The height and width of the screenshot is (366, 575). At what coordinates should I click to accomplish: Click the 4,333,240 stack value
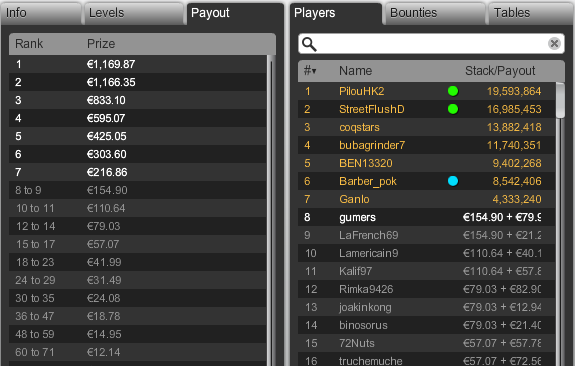coord(517,199)
